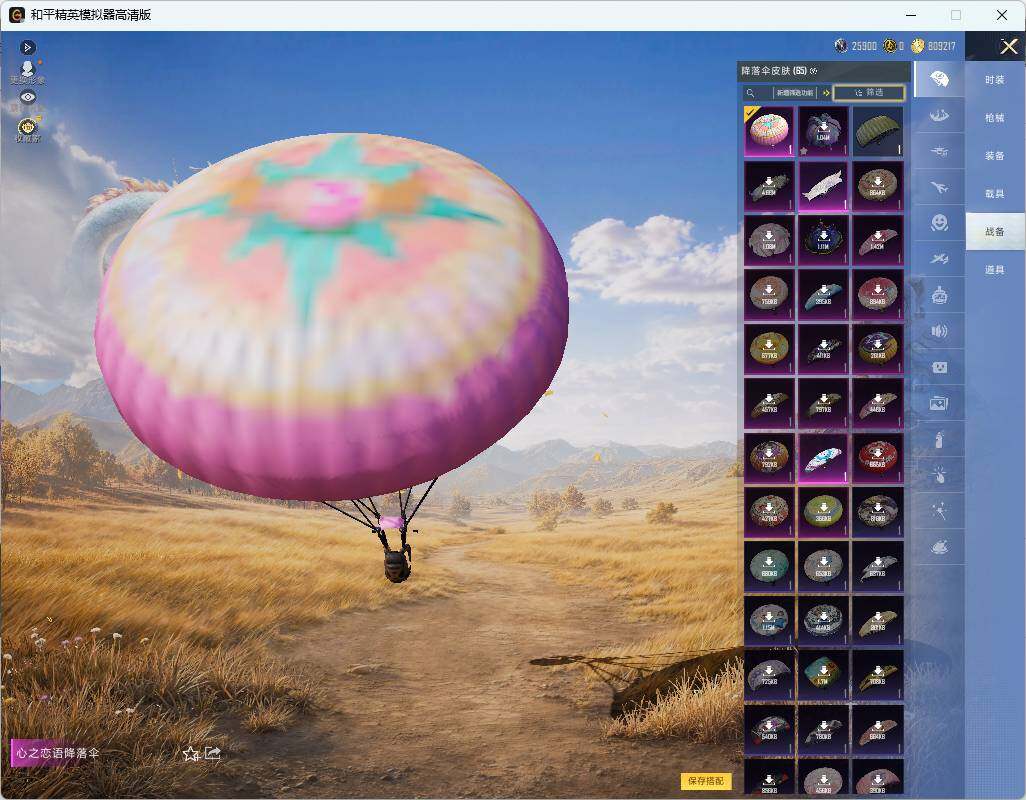Click the 新增筛选功能 label button
The height and width of the screenshot is (800, 1026).
coord(795,93)
